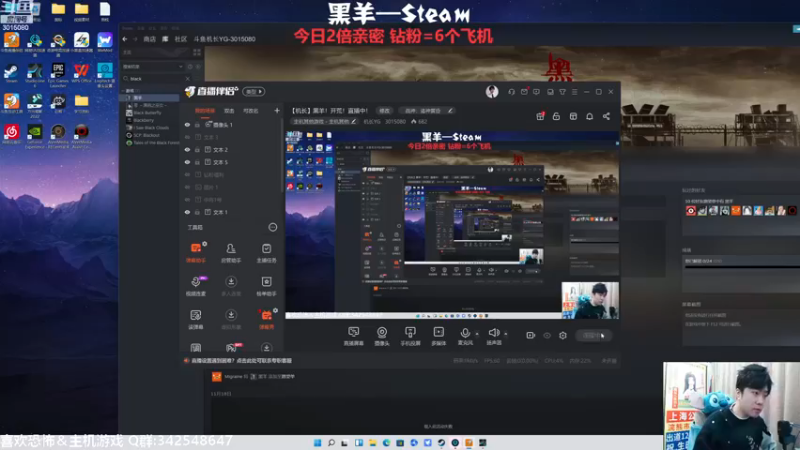Click the 修改 button beside stream title
Image resolution: width=800 pixels, height=450 pixels.
[384, 111]
